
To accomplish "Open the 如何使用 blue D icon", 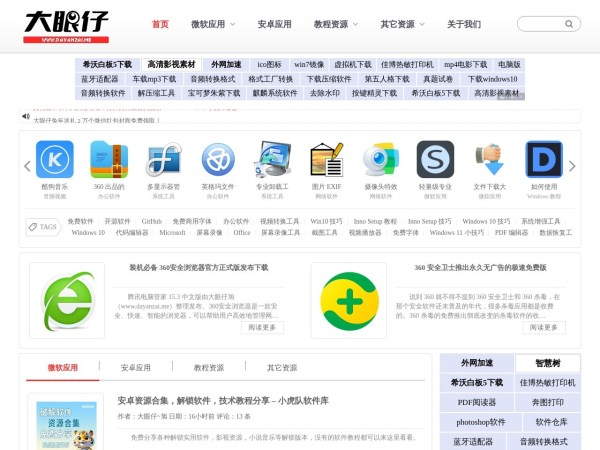I will (x=544, y=159).
